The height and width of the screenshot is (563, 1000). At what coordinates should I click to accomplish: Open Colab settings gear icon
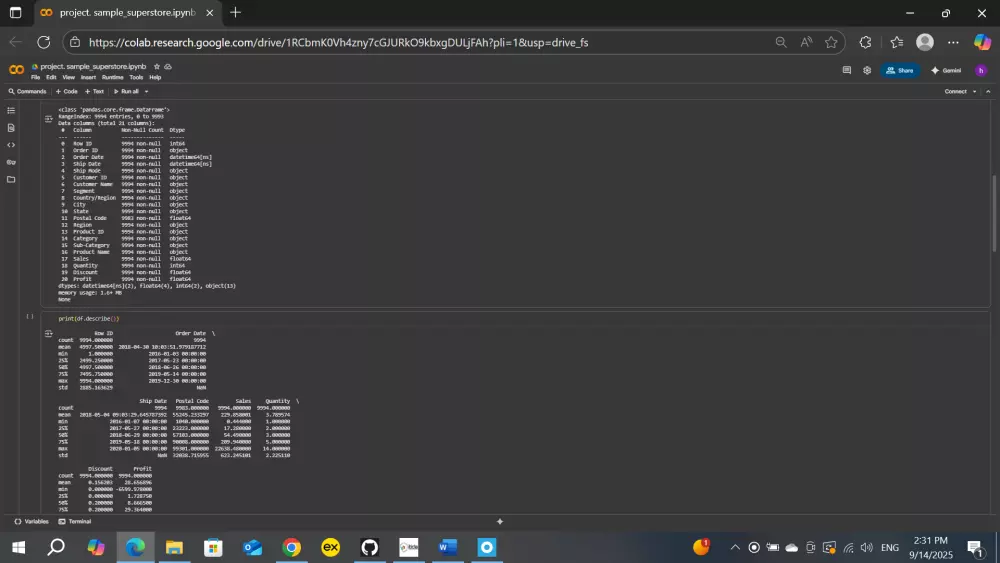(867, 70)
